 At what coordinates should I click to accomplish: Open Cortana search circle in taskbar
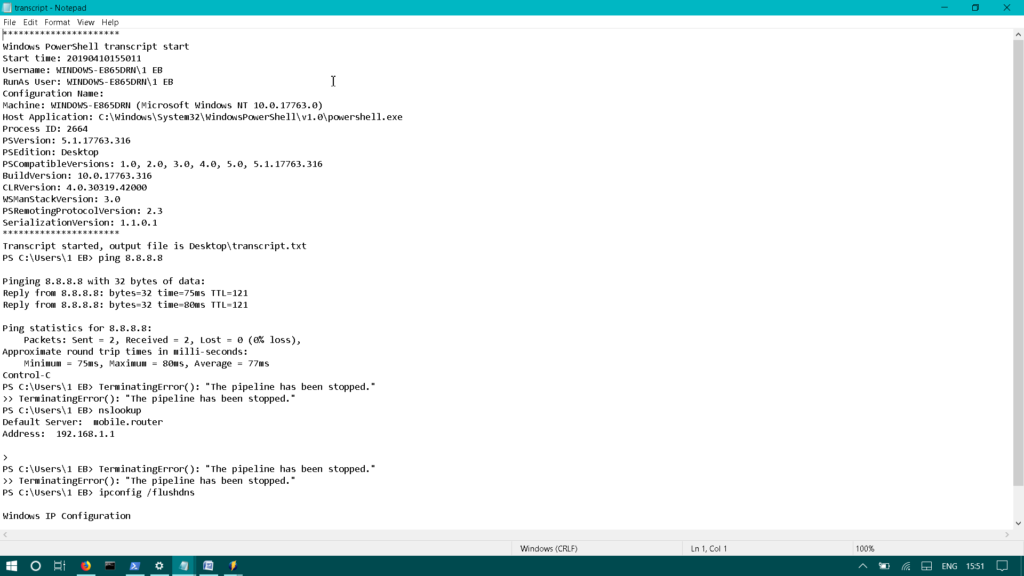pos(35,566)
